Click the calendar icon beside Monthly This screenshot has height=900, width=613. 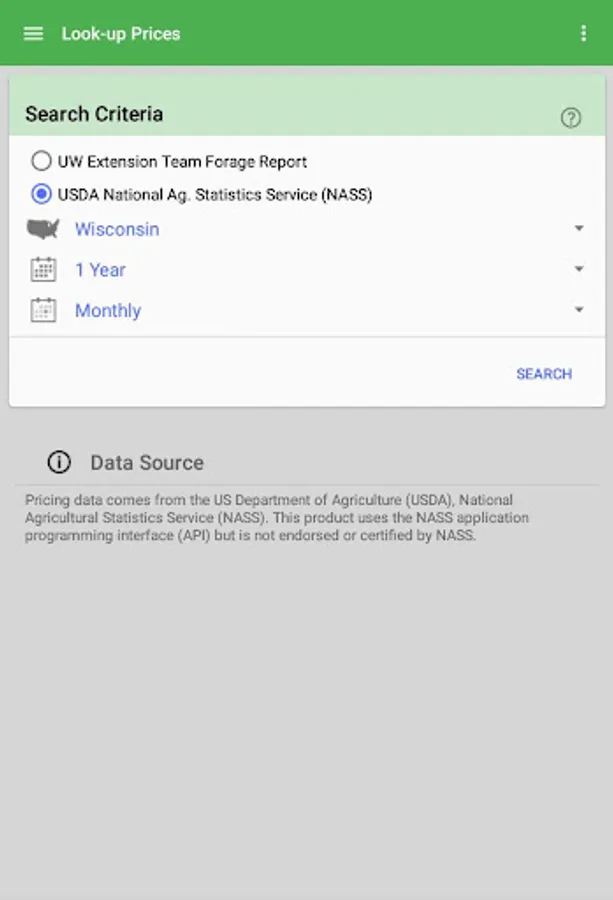tap(43, 311)
